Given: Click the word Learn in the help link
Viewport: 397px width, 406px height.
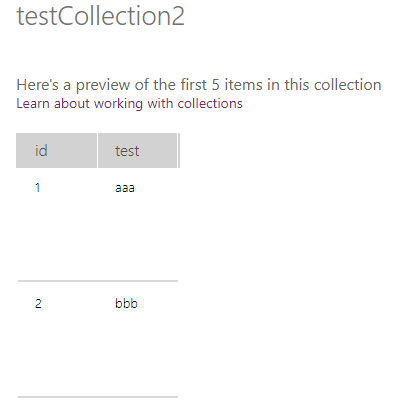Looking at the screenshot, I should [33, 104].
